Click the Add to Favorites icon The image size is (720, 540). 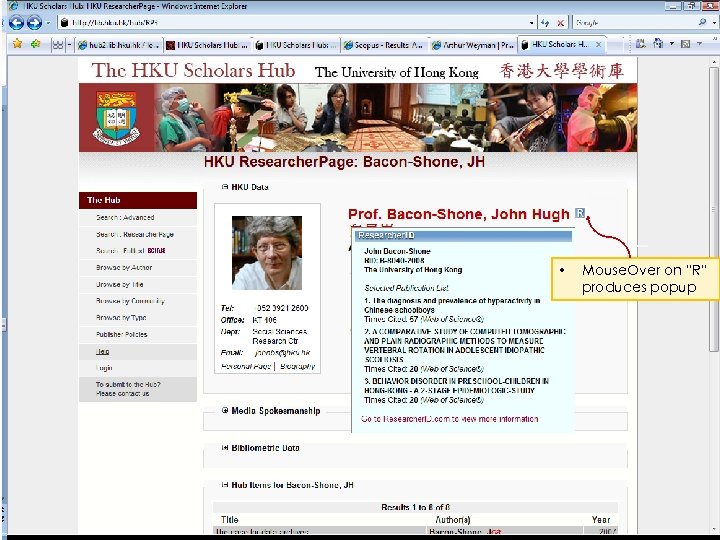point(35,44)
